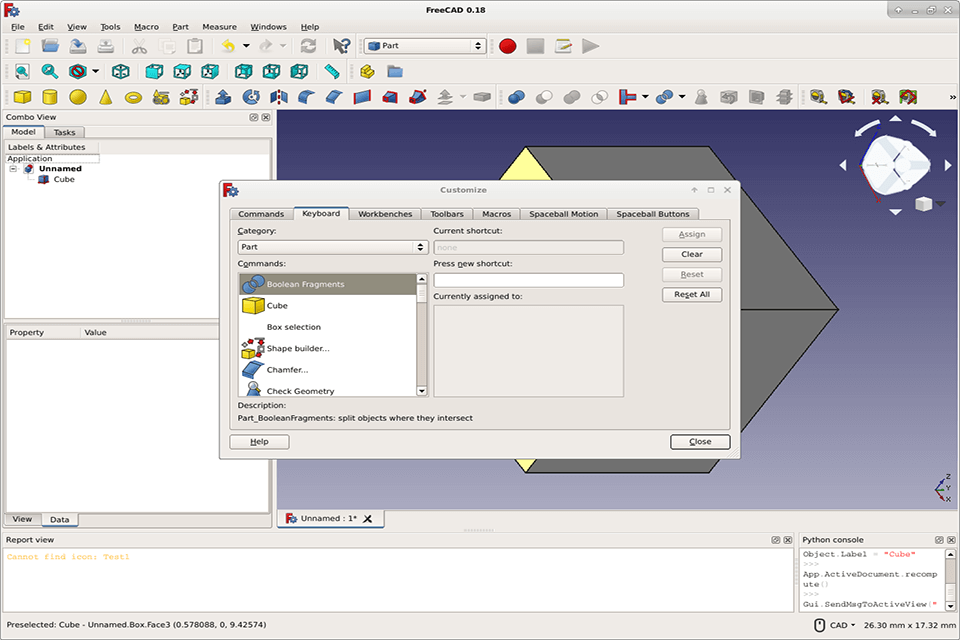Select Box selection command in list
960x640 pixels.
point(328,327)
